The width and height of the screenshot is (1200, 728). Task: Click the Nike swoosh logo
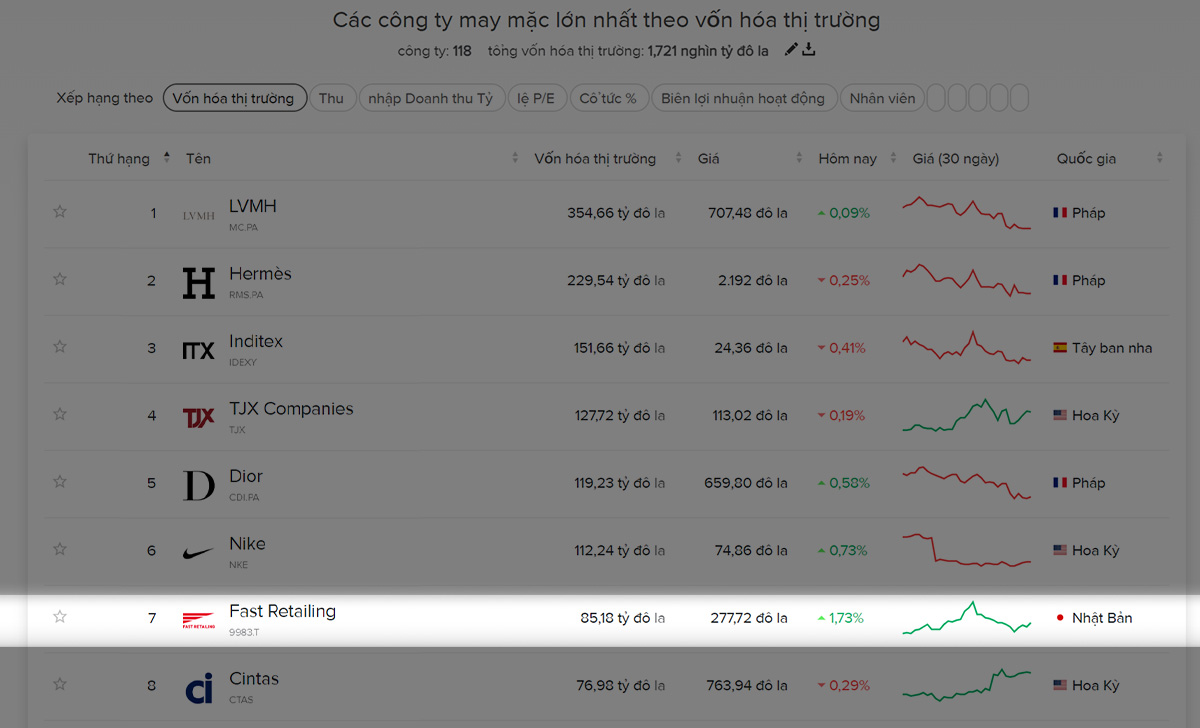pos(198,551)
